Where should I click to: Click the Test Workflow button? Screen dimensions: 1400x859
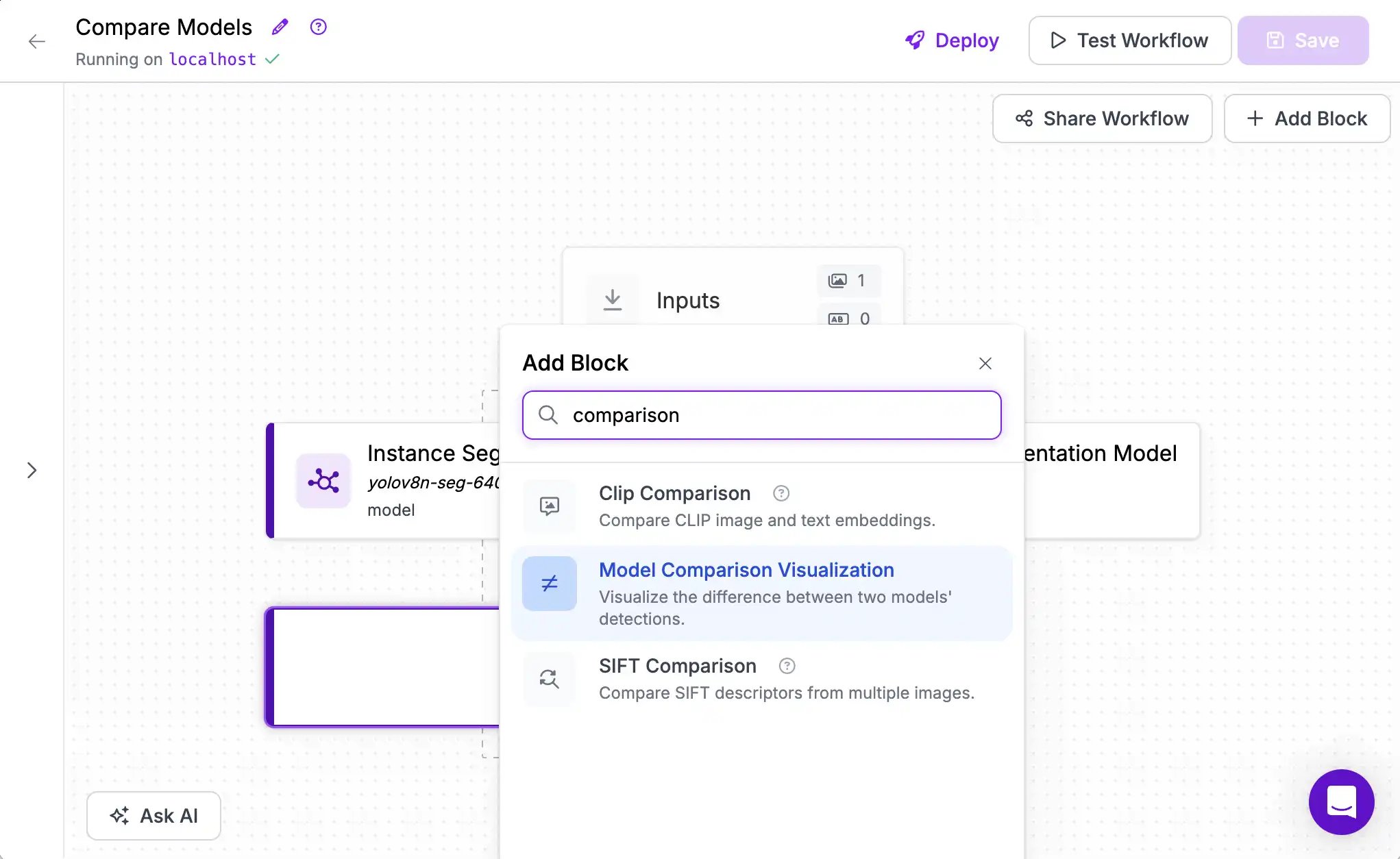click(1129, 40)
